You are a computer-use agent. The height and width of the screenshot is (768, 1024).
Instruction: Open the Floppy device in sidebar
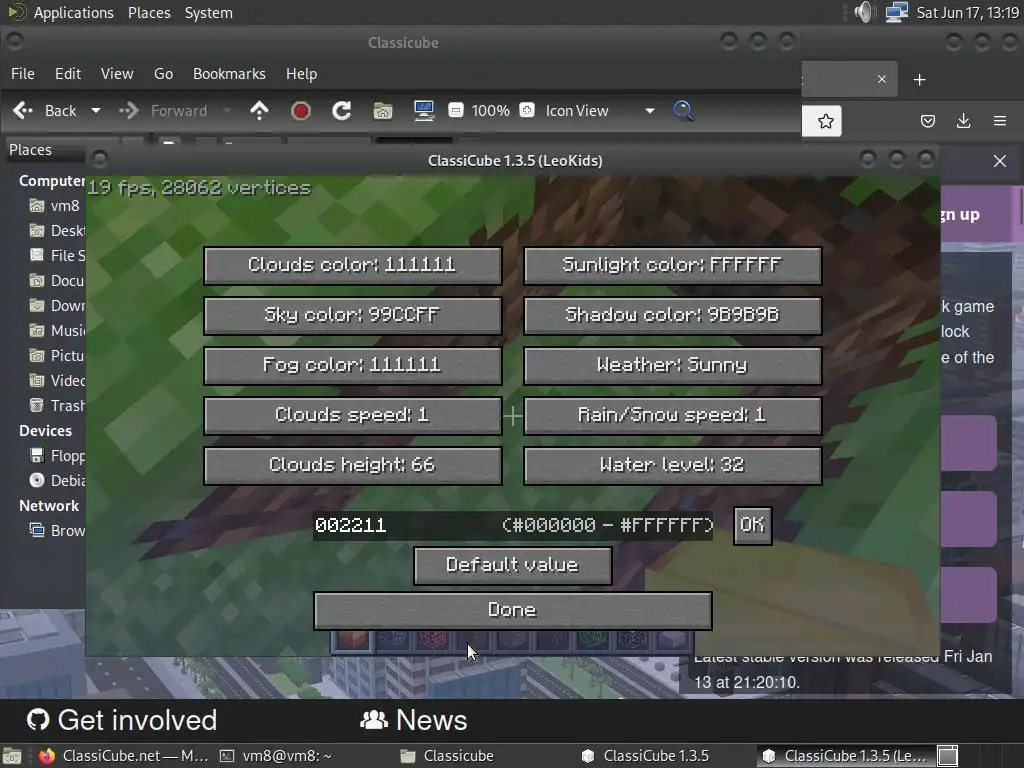point(57,456)
